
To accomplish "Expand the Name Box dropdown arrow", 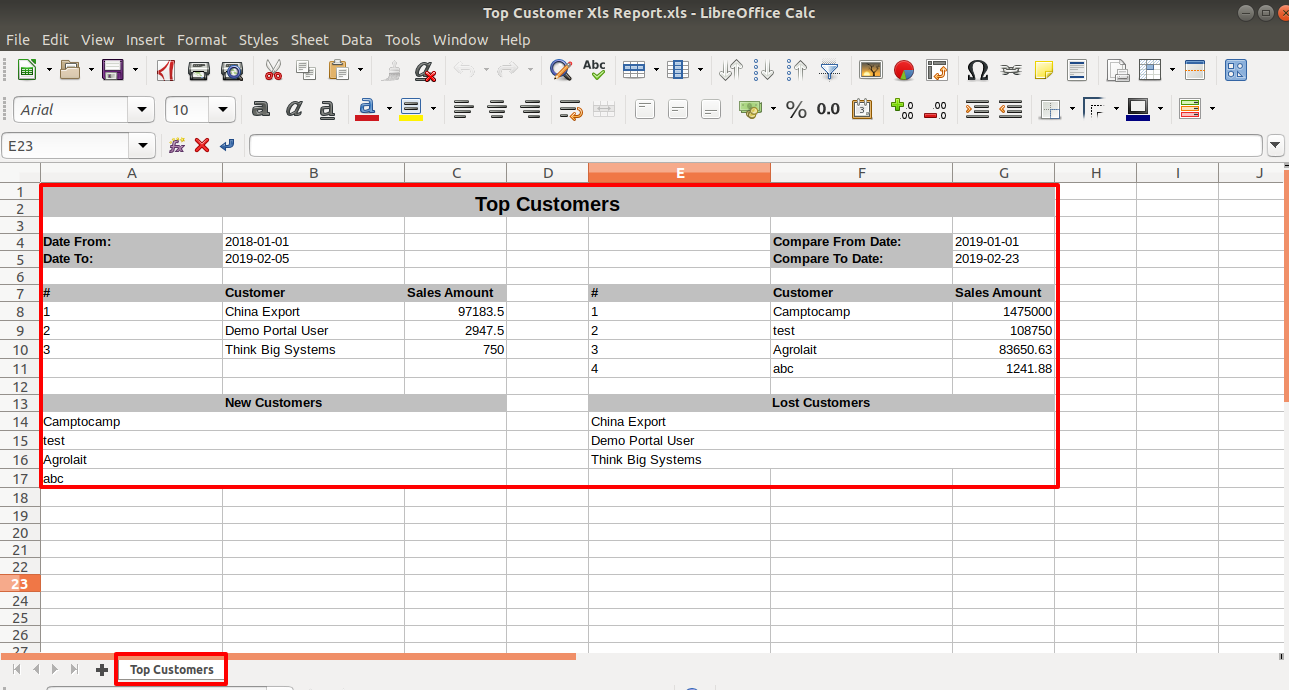I will pos(143,146).
